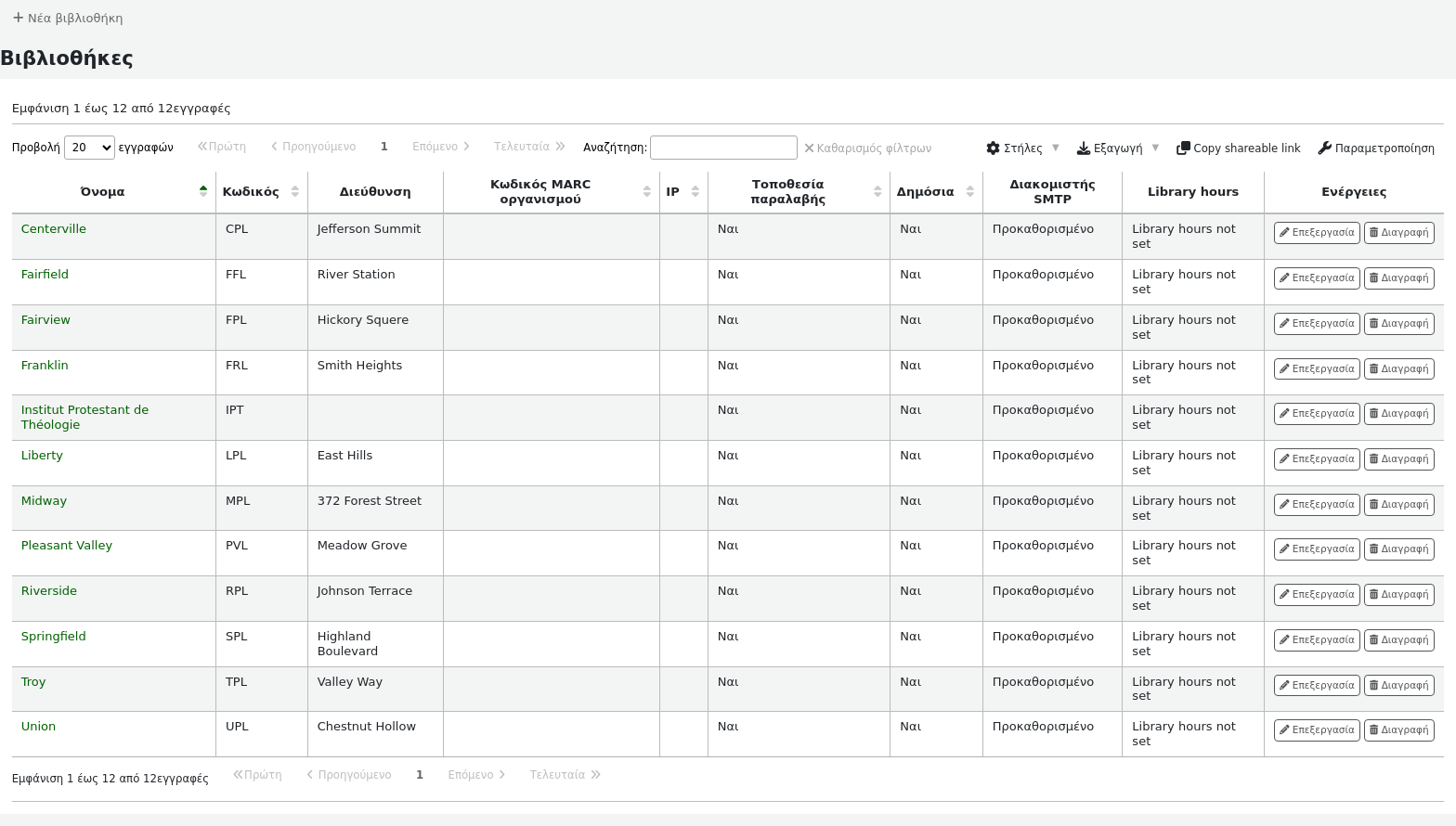This screenshot has width=1456, height=826.
Task: Click the Αναζήτηση search input field
Action: 722,148
